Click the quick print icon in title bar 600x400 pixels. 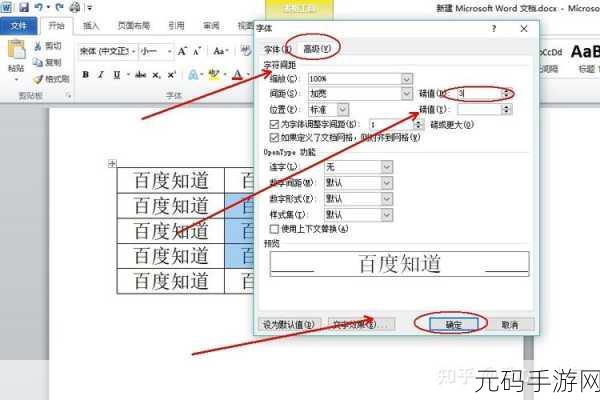click(x=75, y=7)
